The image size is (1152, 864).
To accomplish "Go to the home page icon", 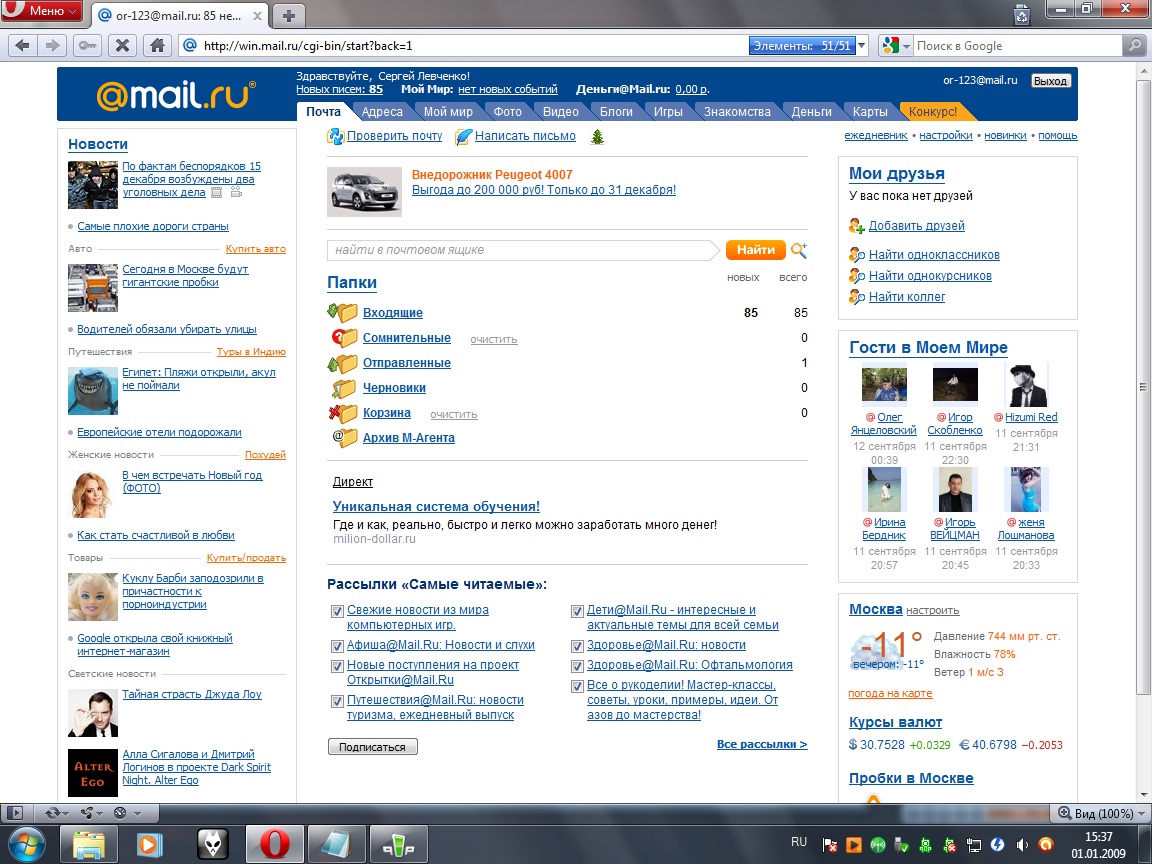I will [x=157, y=46].
